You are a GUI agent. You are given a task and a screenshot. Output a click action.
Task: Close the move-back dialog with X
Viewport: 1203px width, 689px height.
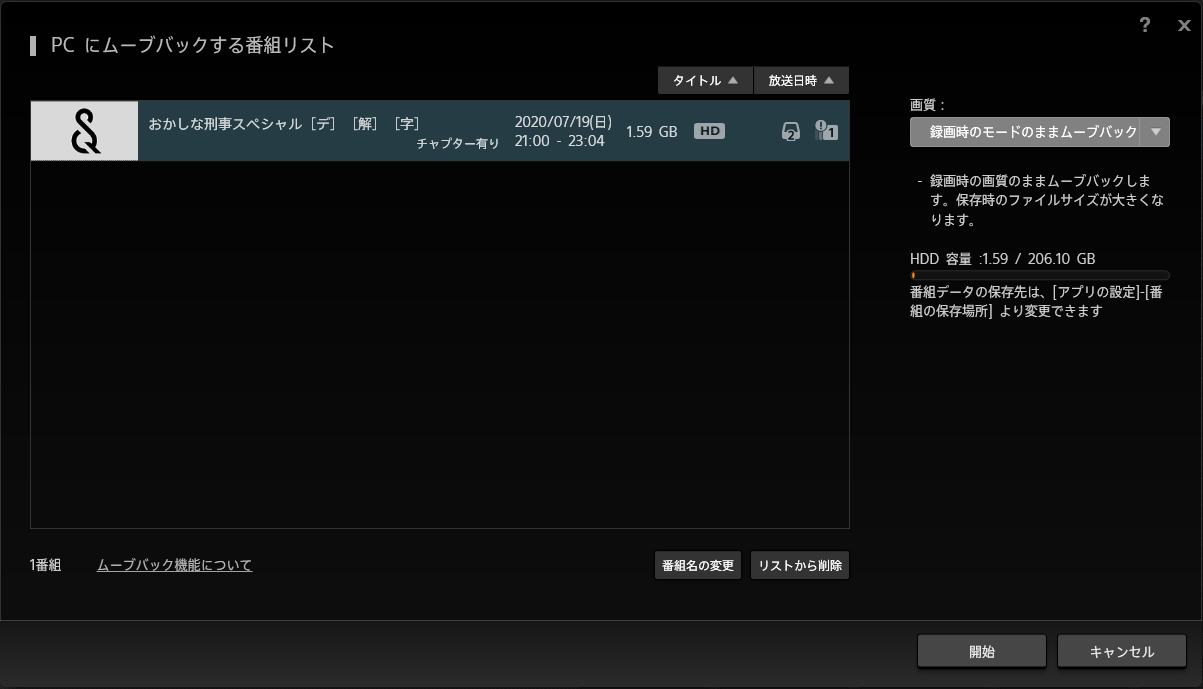(x=1184, y=26)
